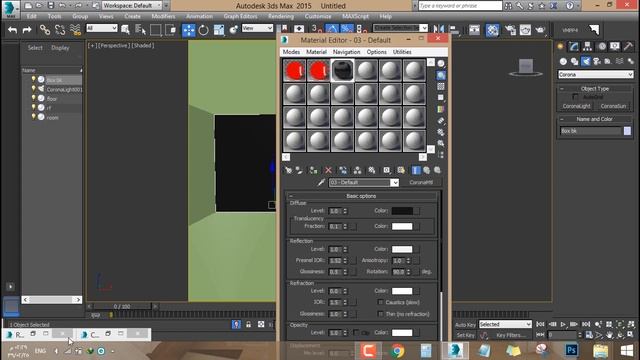This screenshot has height=360, width=640.
Task: Enable Thin (no refraction) checkbox
Action: point(380,314)
